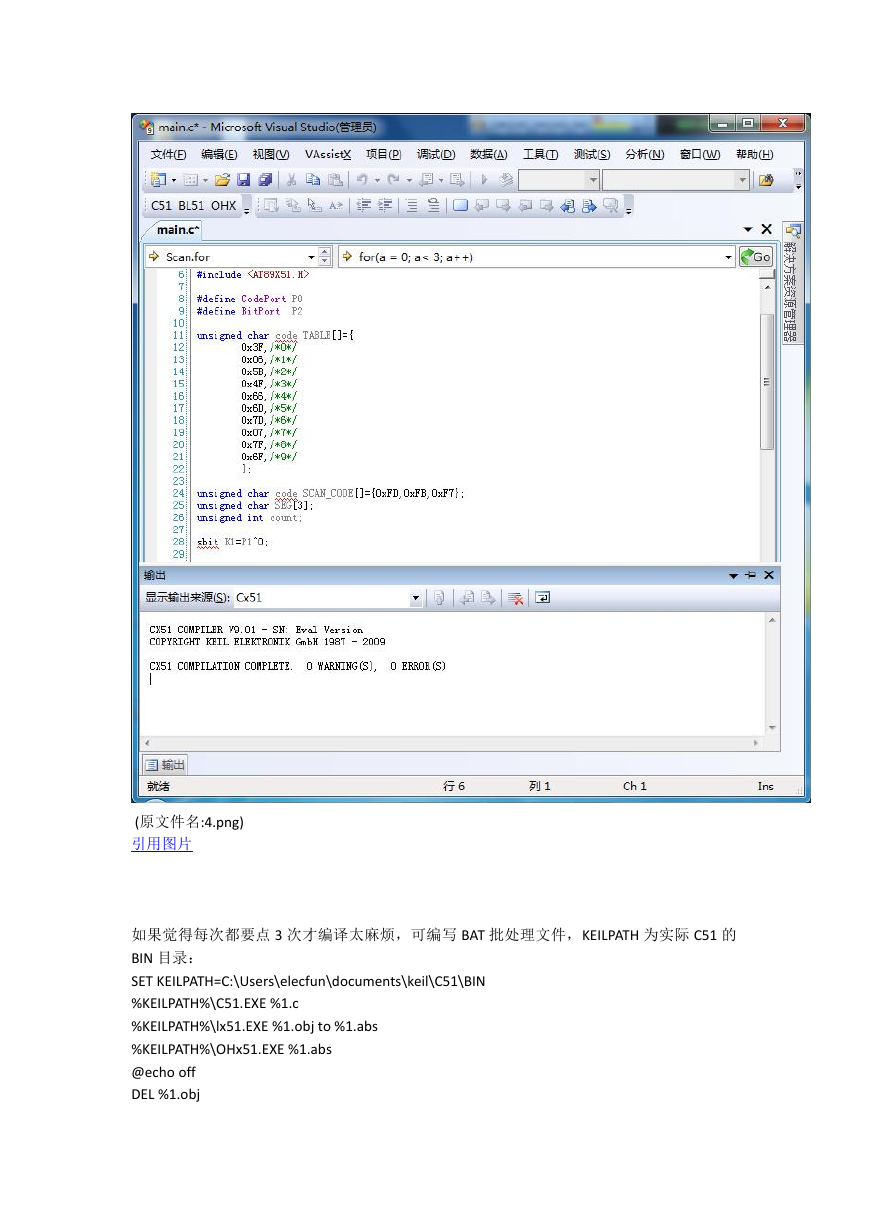Click the output panel vertical scrollbar
This screenshot has height=1228, width=869.
(771, 675)
